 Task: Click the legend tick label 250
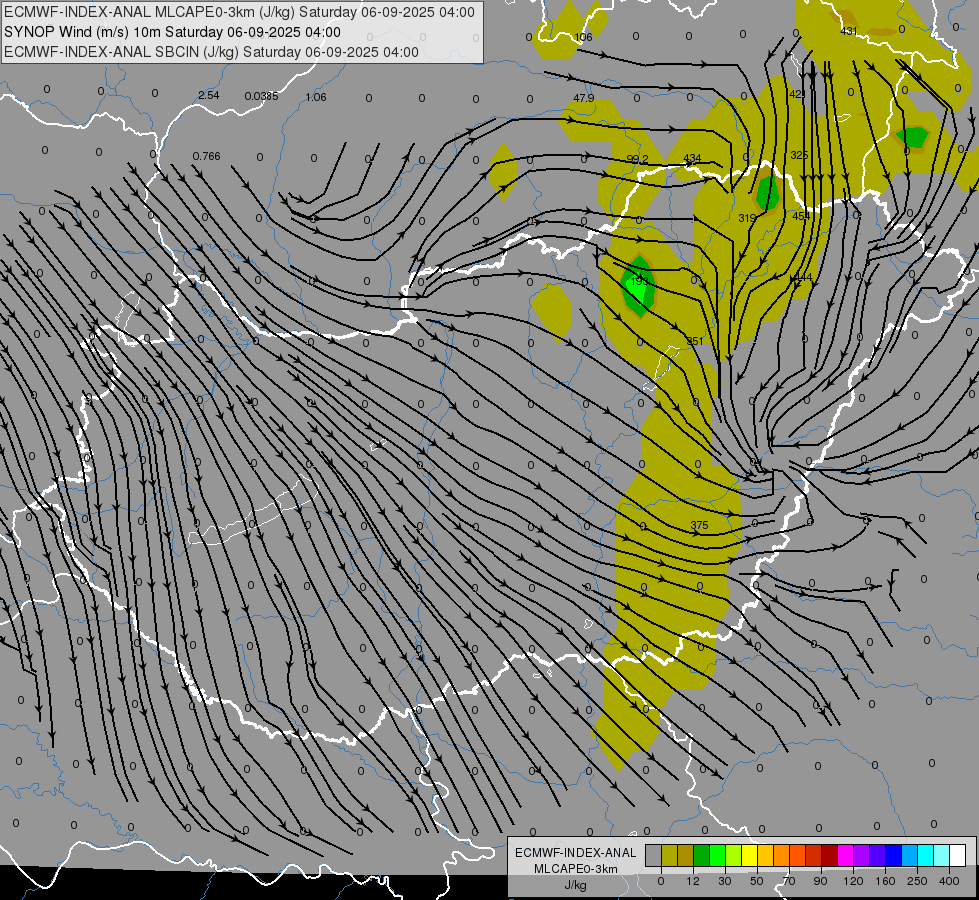pos(917,881)
